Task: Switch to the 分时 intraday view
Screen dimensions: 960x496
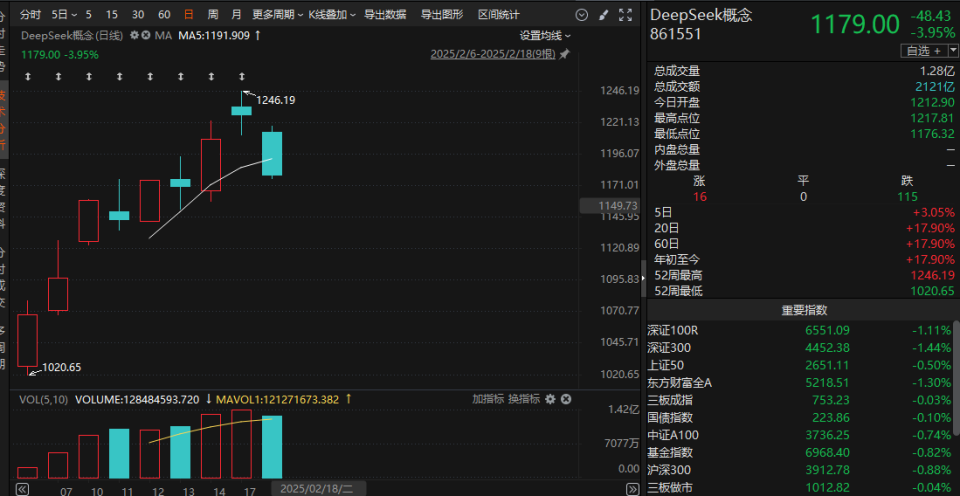Action: pos(31,15)
